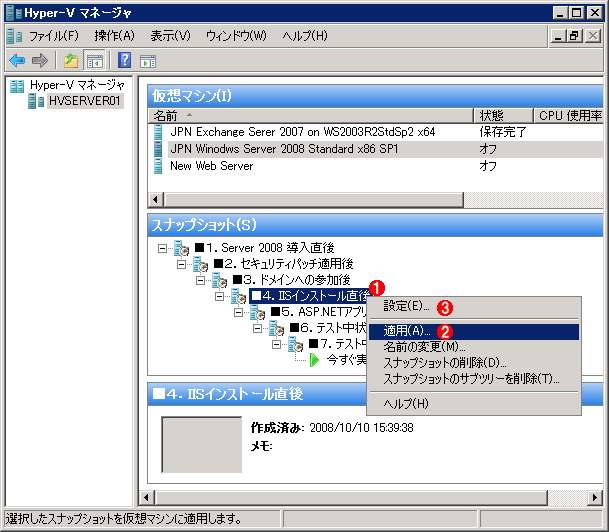Collapse the 4. IISインストール直後 node
Screen dimensions: 609x532
click(x=219, y=296)
